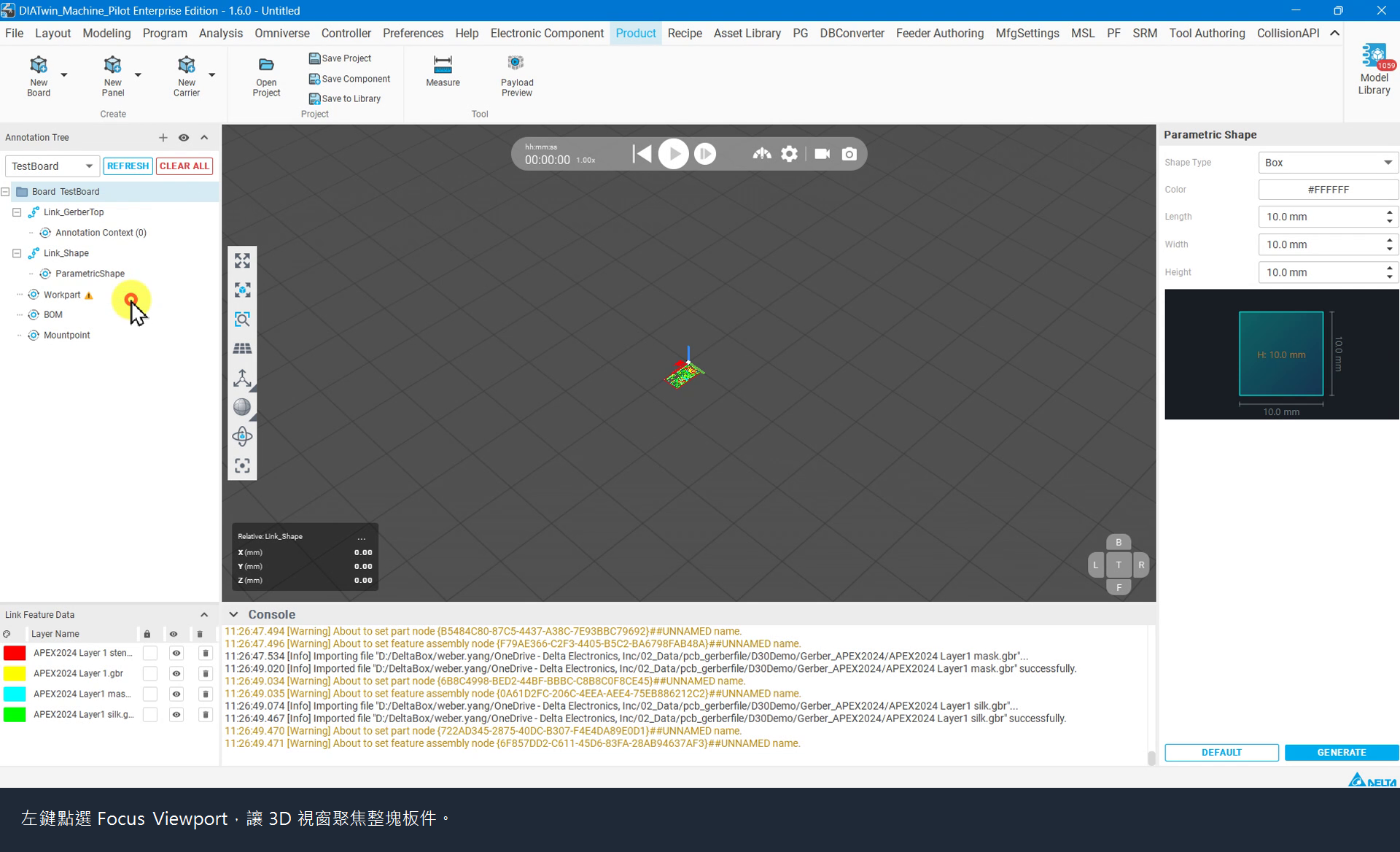Play the simulation
This screenshot has height=852, width=1400.
pyautogui.click(x=673, y=154)
